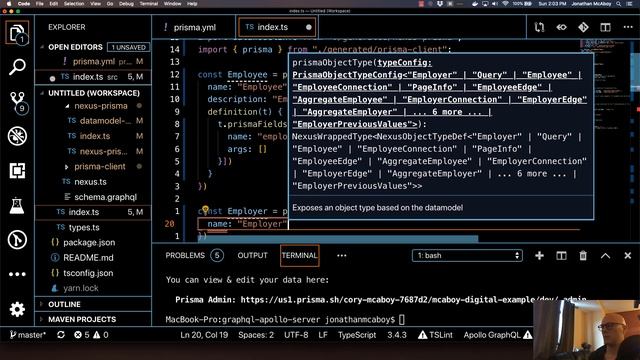Show more panel tabs via the ellipsis
The image size is (640, 360).
point(342,256)
